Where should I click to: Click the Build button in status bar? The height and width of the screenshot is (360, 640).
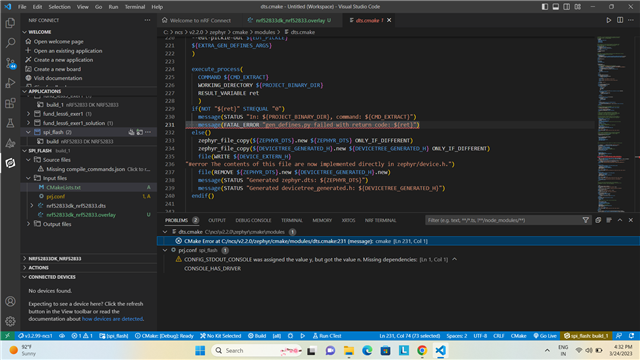(x=257, y=336)
